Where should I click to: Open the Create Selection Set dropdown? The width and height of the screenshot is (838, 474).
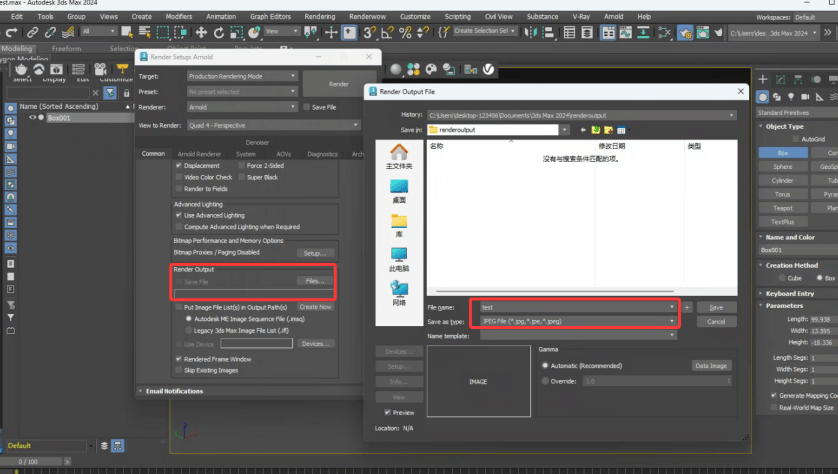point(485,31)
